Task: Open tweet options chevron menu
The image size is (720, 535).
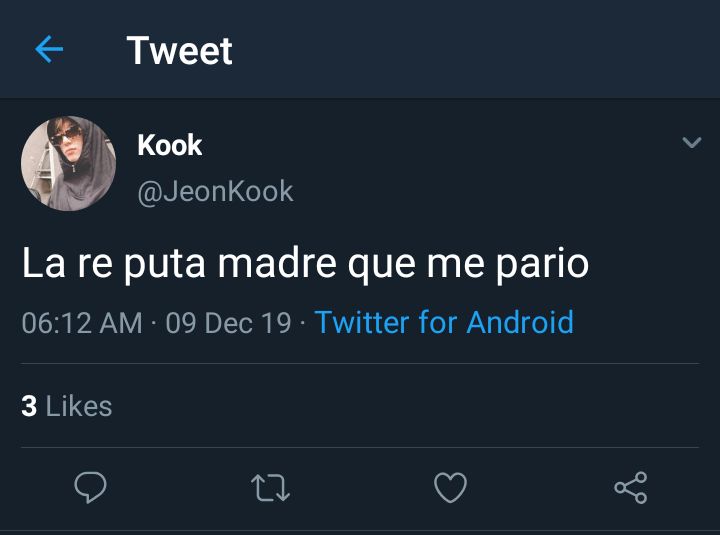Action: click(692, 142)
